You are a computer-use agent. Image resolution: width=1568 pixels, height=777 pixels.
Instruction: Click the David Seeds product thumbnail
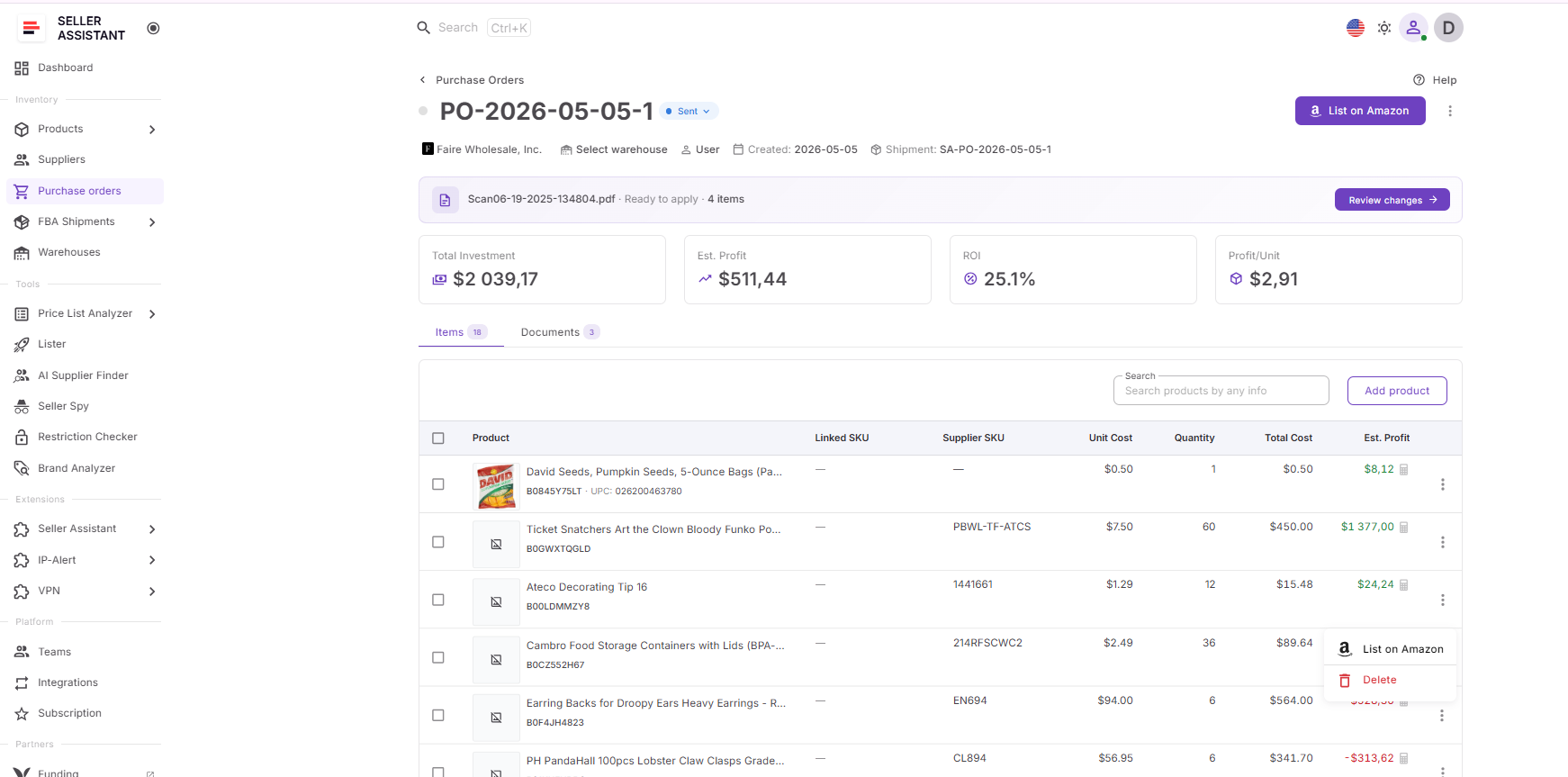[x=496, y=486]
